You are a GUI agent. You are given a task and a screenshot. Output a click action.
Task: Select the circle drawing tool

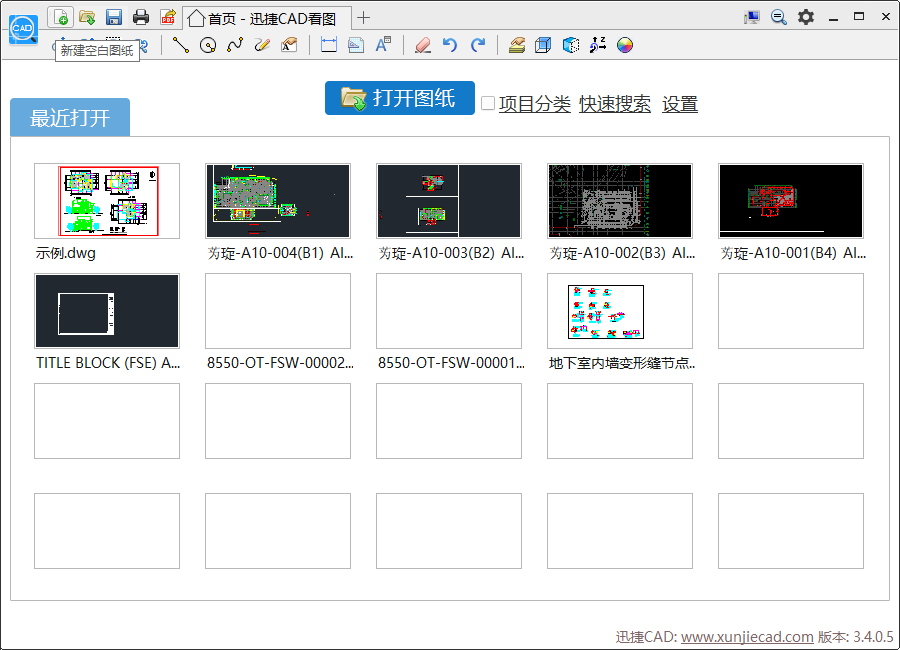click(208, 45)
